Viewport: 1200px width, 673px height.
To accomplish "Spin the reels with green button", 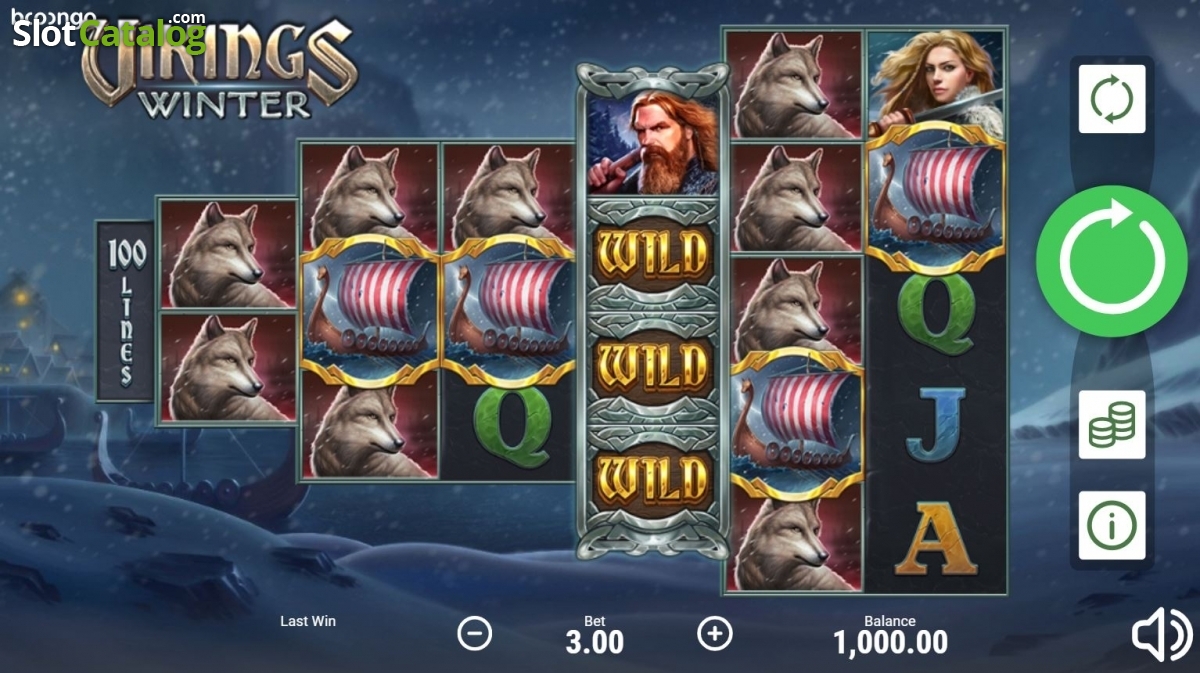I will click(1111, 261).
